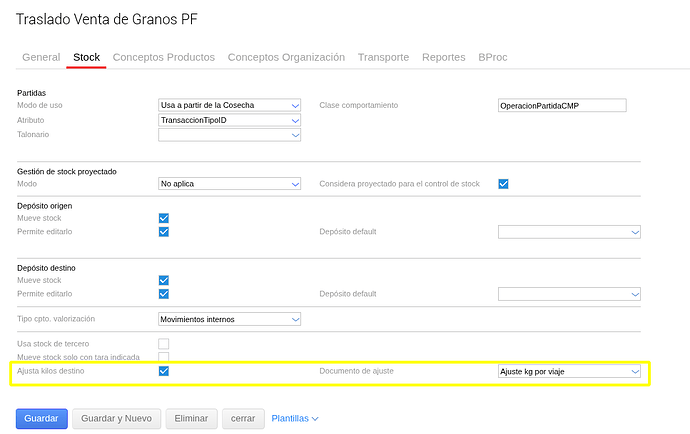690x434 pixels.
Task: Click the Traslado Venta de Granos PF title
Action: pos(107,19)
